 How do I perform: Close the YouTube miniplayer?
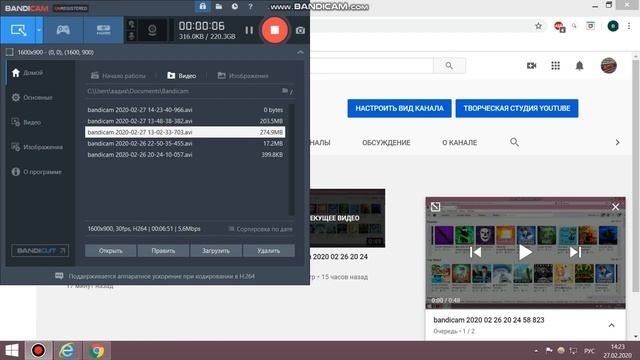[615, 207]
